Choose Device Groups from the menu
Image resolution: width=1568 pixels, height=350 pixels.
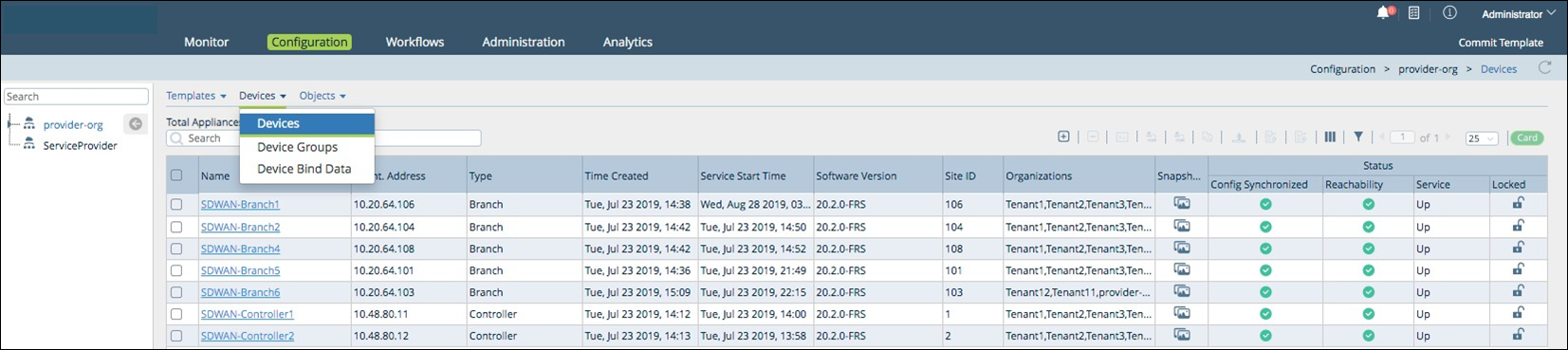pyautogui.click(x=297, y=147)
